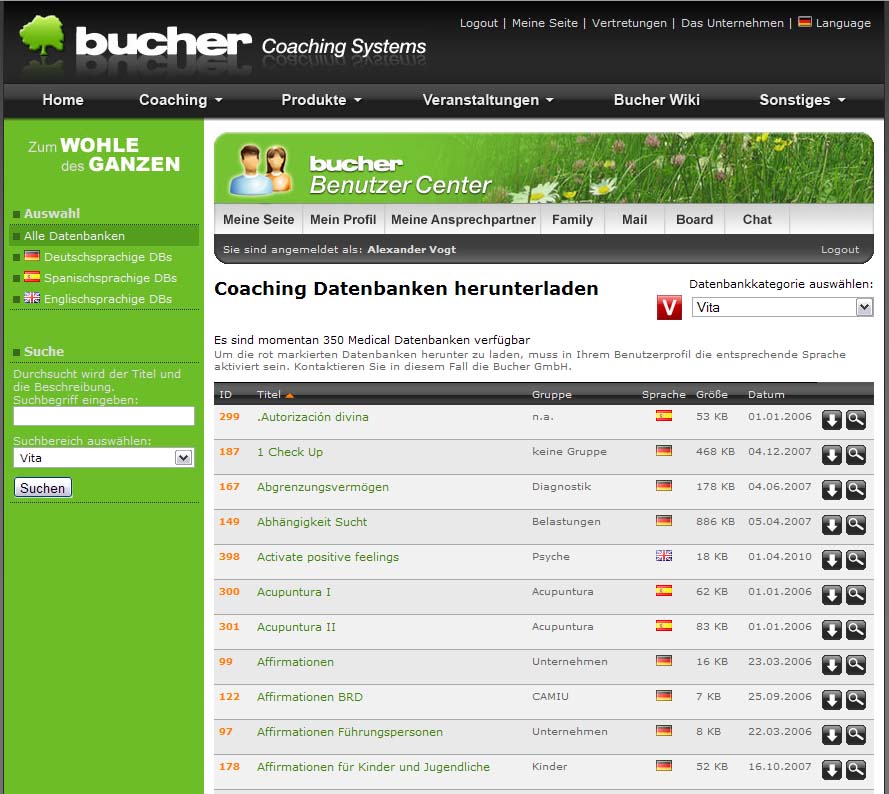Download the Acupuntura II database
Screen dimensions: 889x794
(831, 631)
